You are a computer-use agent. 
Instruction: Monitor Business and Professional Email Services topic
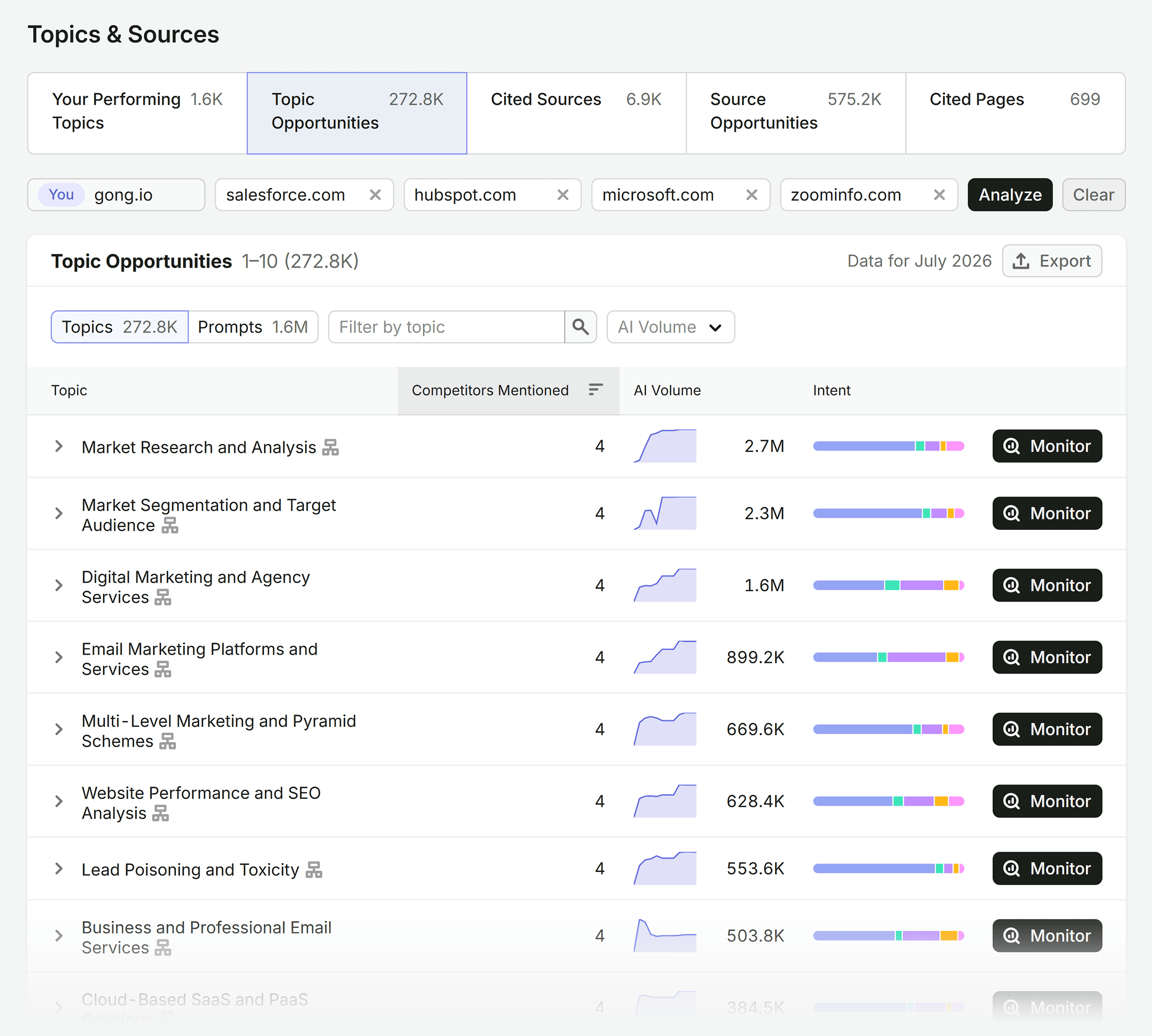point(1046,935)
